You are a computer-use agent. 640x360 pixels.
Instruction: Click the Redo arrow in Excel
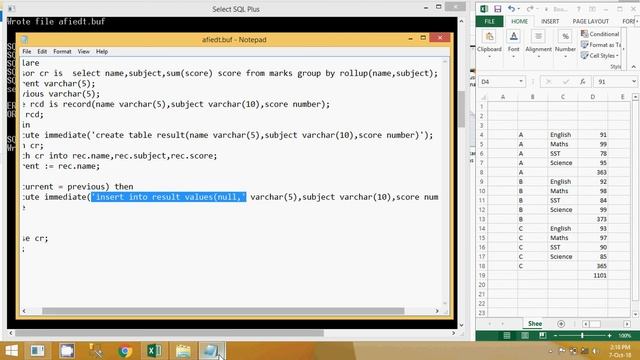coord(529,9)
